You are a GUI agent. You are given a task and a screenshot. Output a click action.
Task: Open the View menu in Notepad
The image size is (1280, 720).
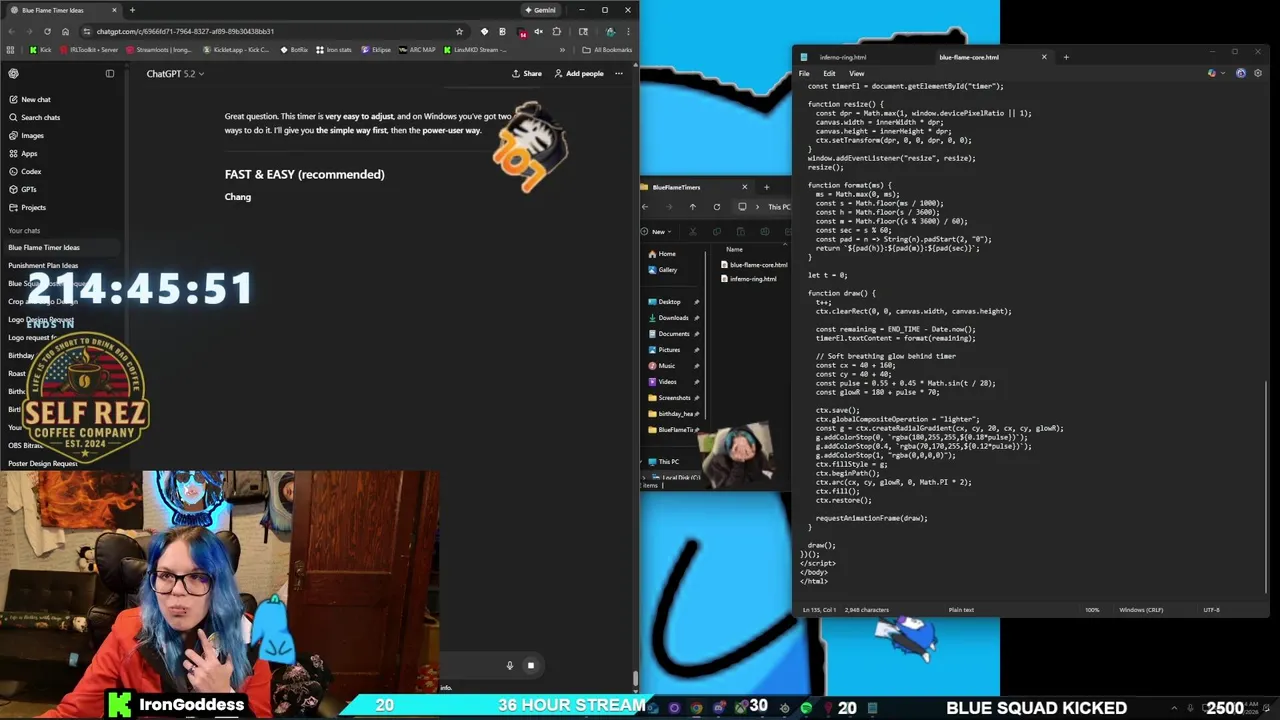(x=857, y=73)
